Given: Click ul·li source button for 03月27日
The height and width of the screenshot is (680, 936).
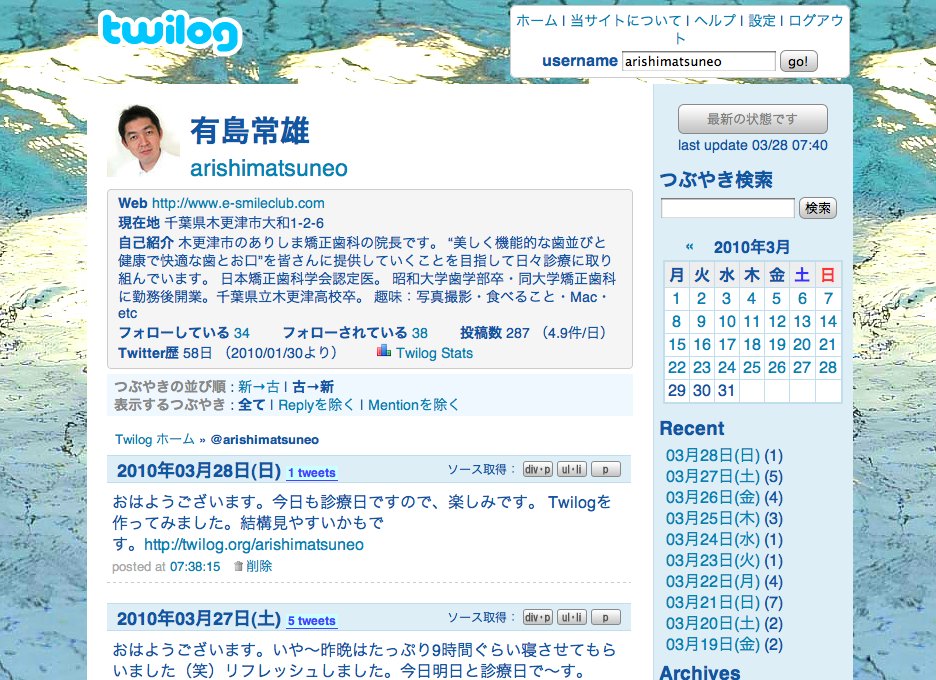Looking at the screenshot, I should [x=572, y=617].
